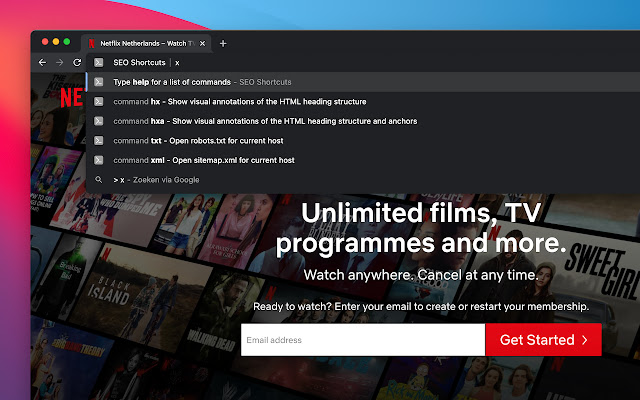The image size is (640, 400).
Task: Reload the page with the refresh icon
Action: click(77, 62)
